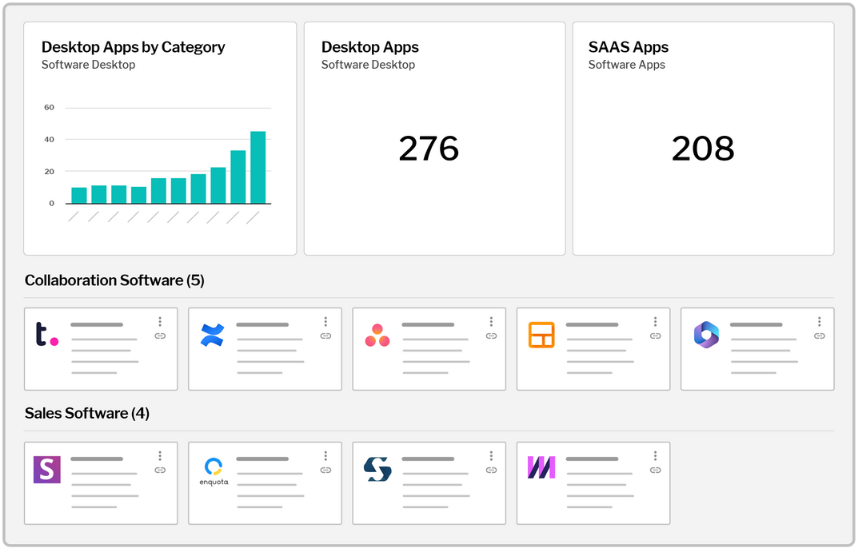Click link icon on 't.' card
This screenshot has width=858, height=548.
(160, 336)
